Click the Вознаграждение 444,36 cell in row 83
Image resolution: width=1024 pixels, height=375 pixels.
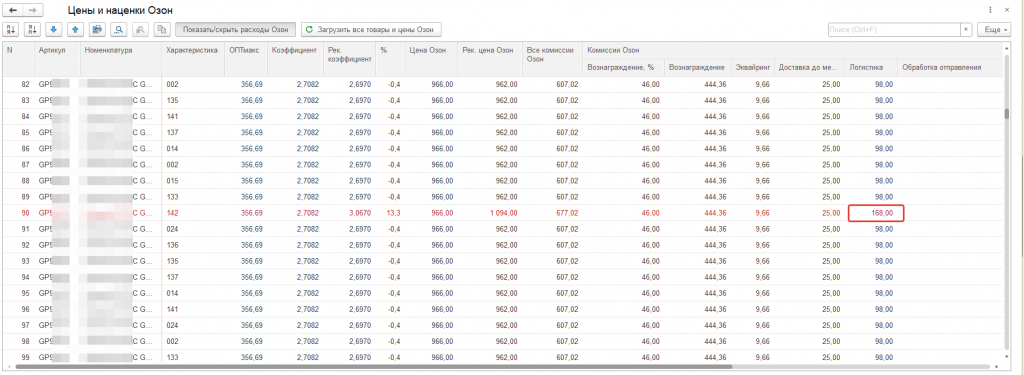(x=698, y=100)
